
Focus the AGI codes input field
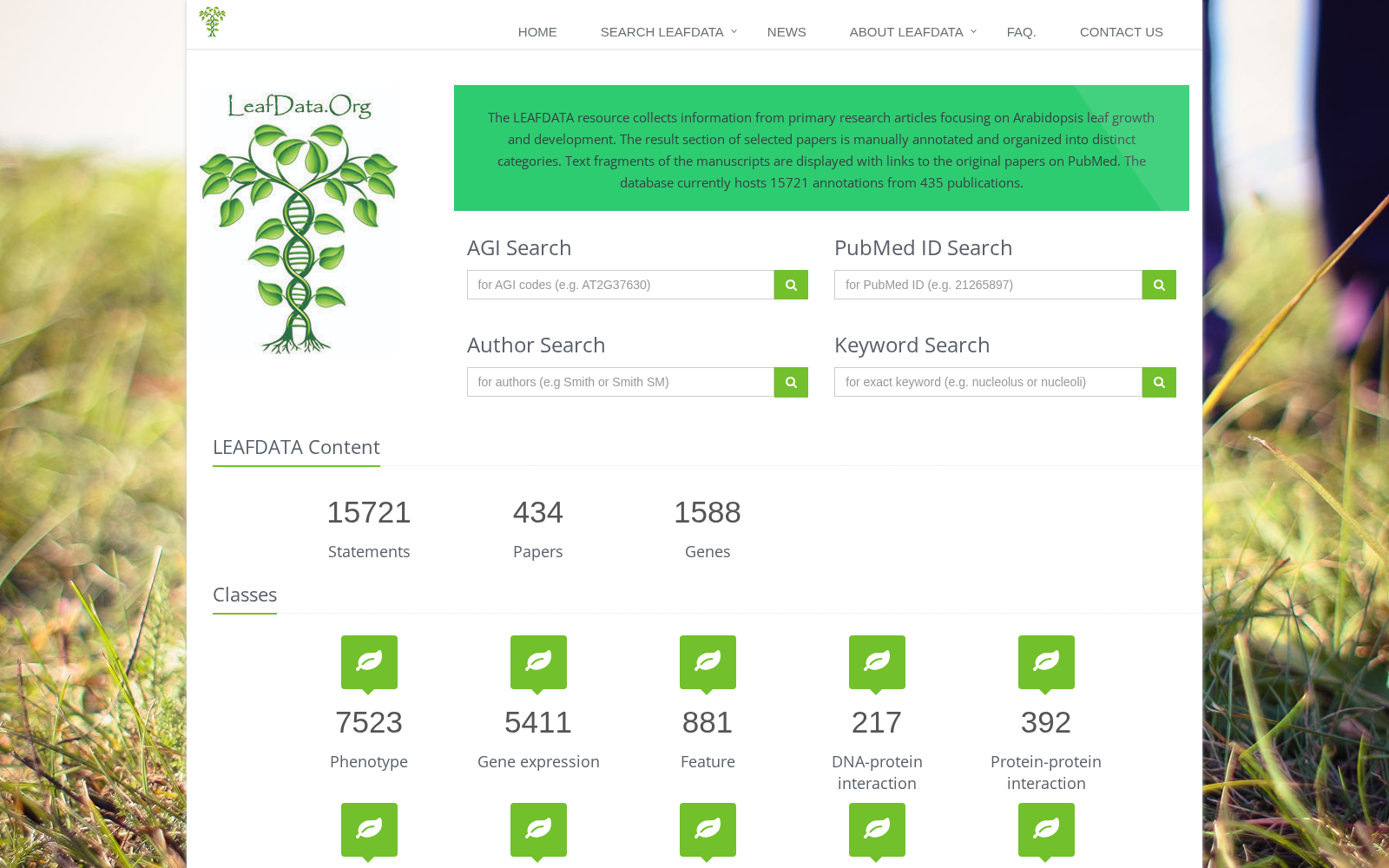(x=621, y=285)
